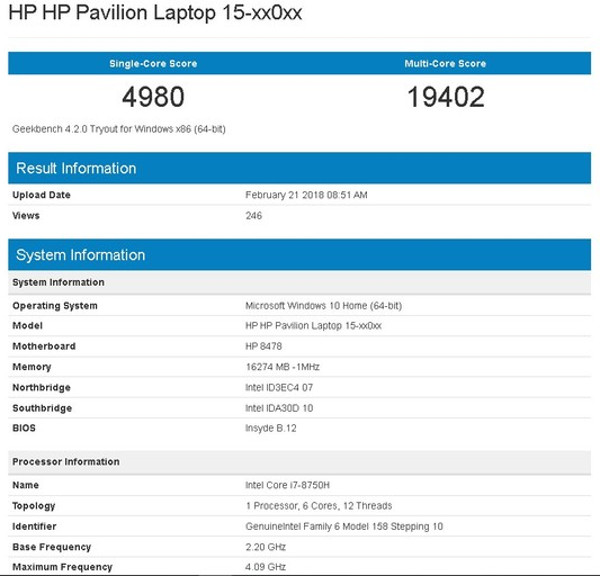Screen dimensions: 600x576
Task: Click the processor 'Name' row label
Action: [25, 485]
